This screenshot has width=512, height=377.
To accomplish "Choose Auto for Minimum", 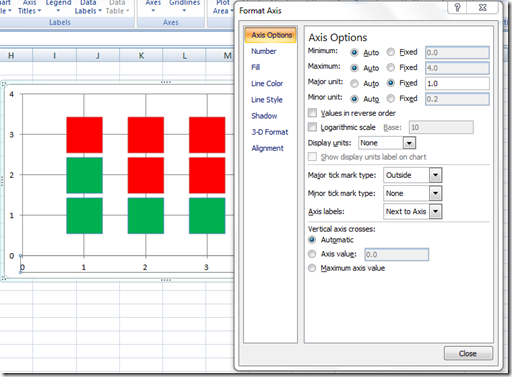I will point(354,53).
